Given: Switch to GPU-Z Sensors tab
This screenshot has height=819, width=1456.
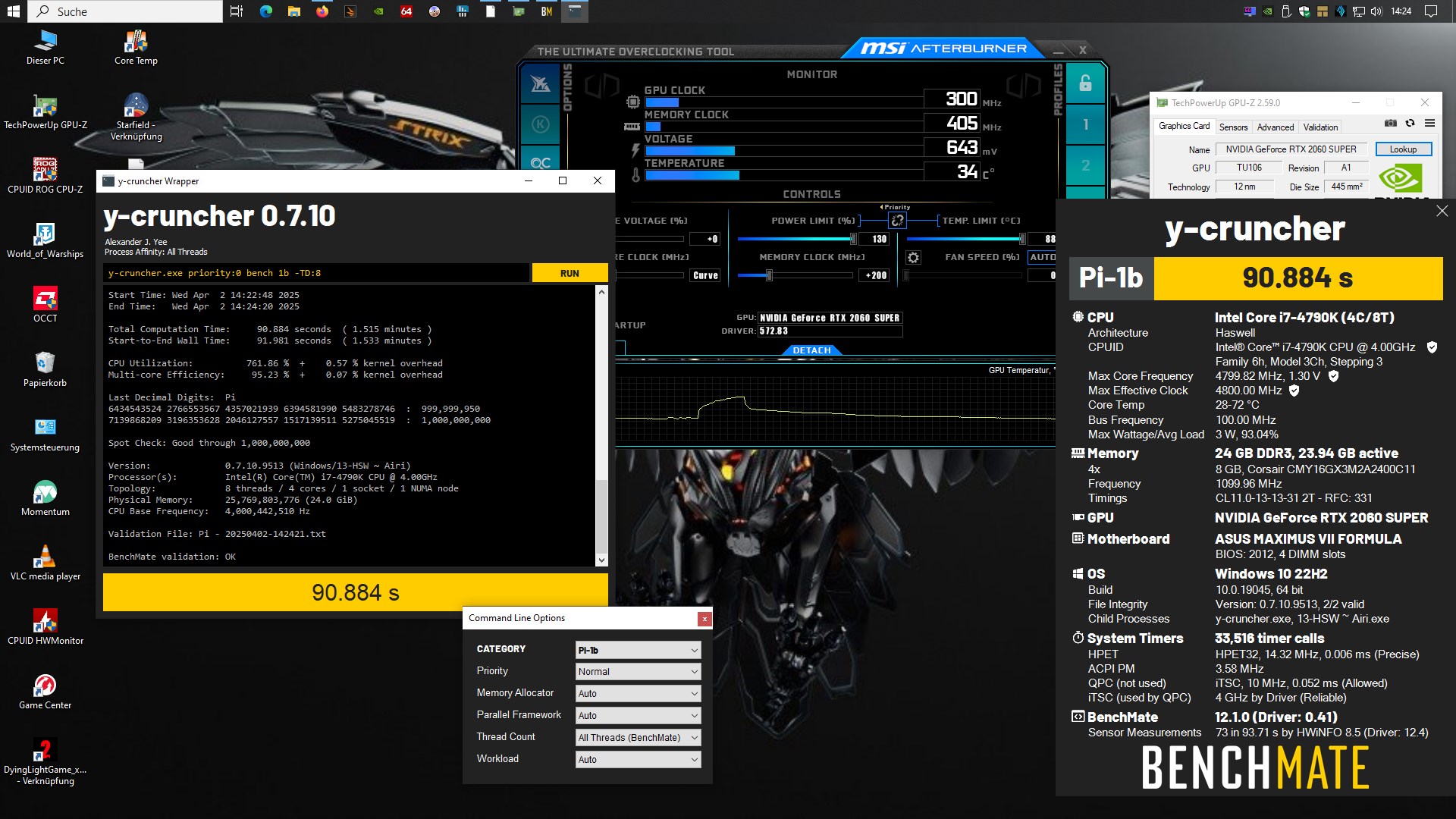Looking at the screenshot, I should 1233,127.
